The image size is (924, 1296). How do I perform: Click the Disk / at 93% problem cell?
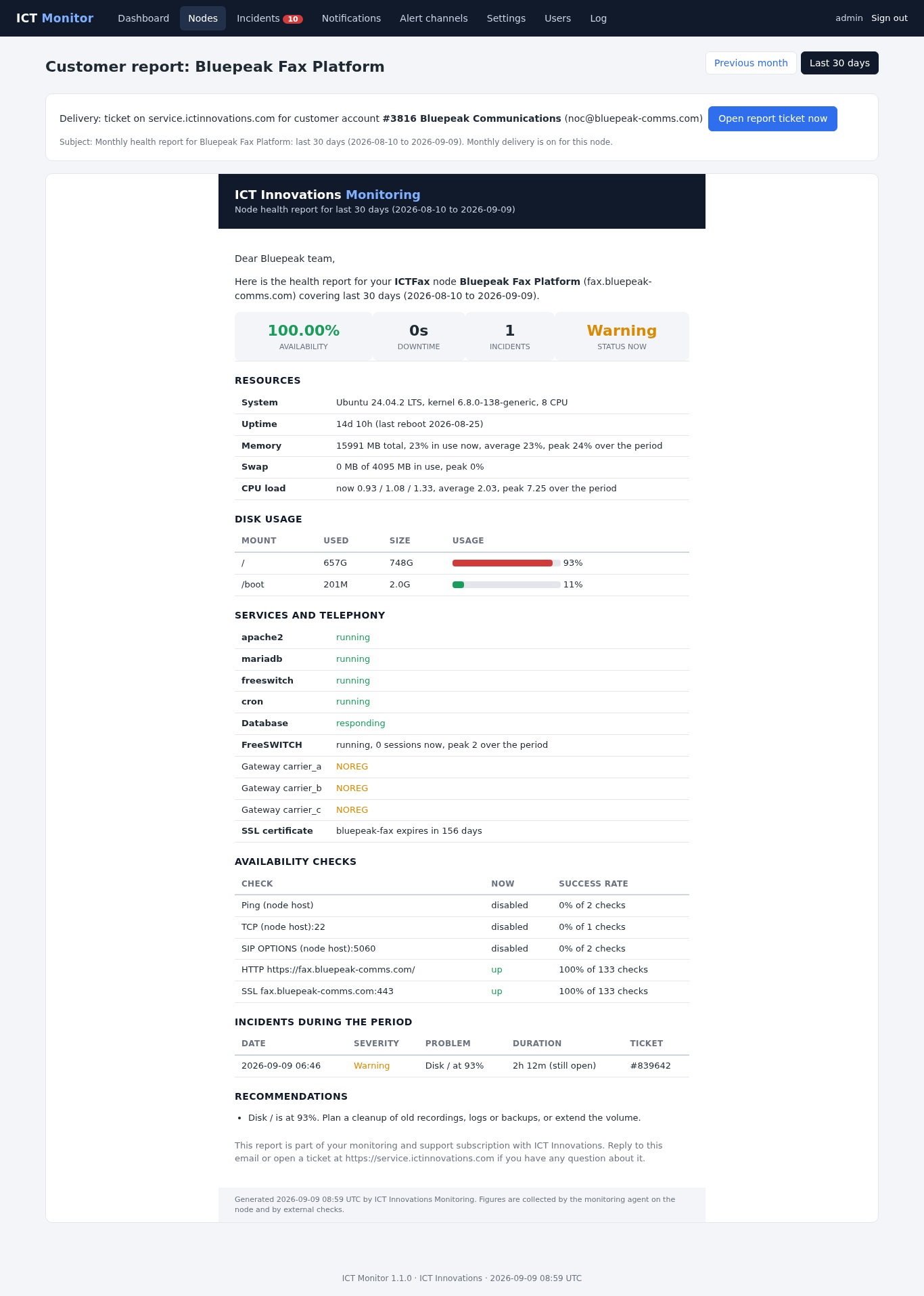point(455,1066)
